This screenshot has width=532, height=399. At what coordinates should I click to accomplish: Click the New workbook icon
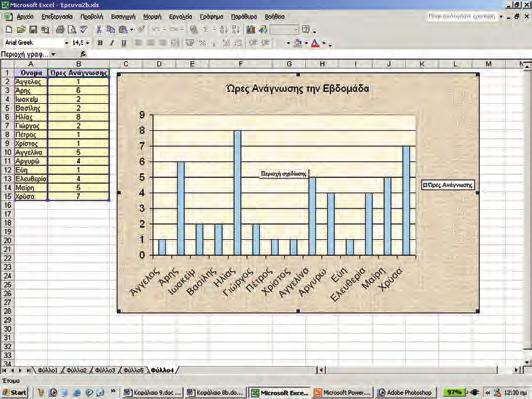[x=9, y=30]
